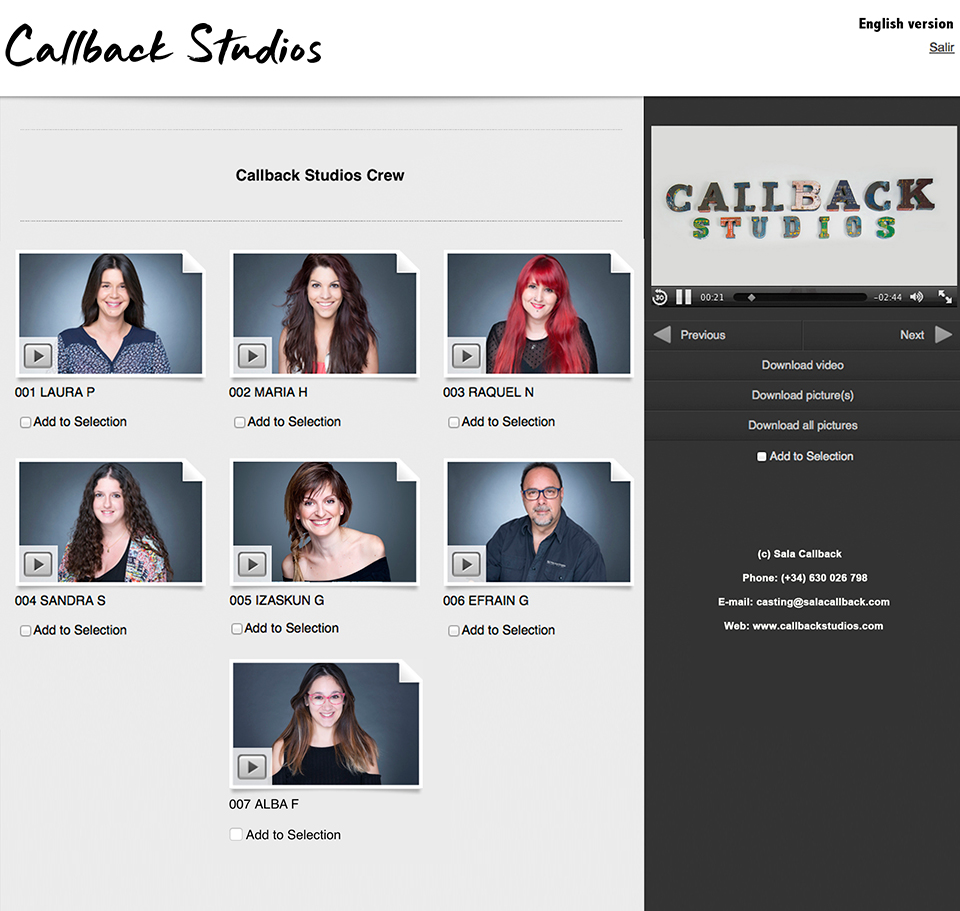Open SANDRA S portrait thumbnail
Screen dimensions: 960x911
pyautogui.click(x=110, y=522)
